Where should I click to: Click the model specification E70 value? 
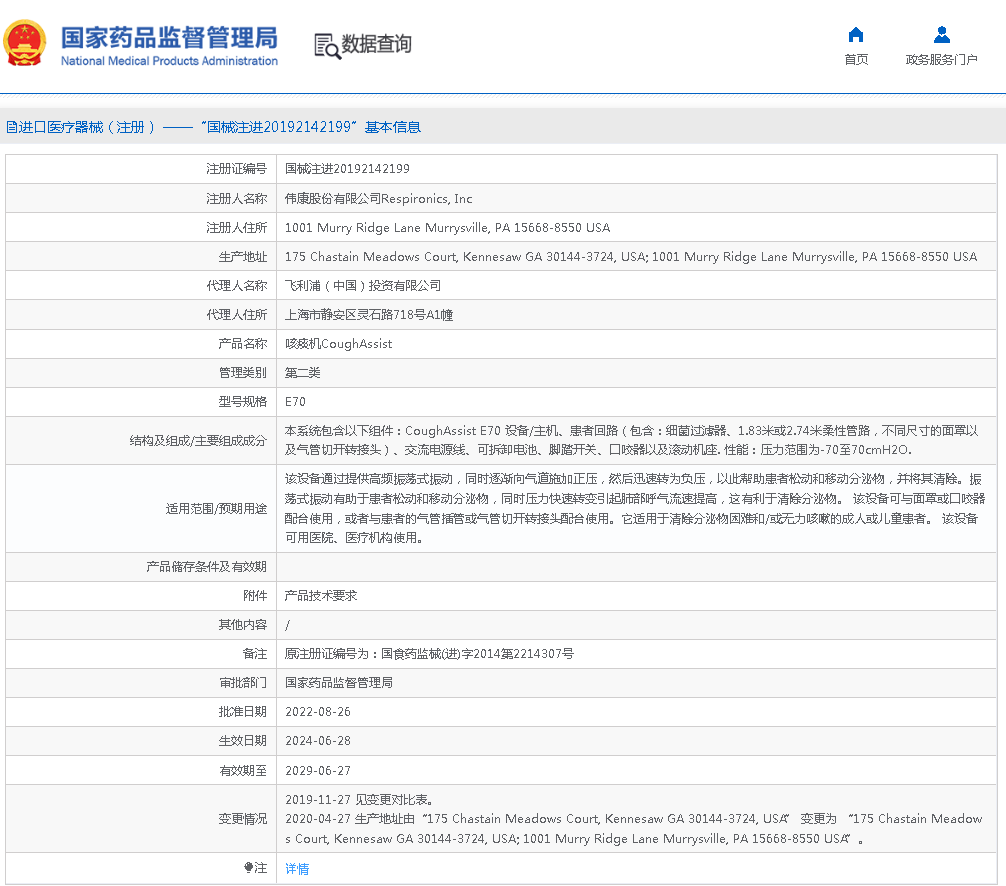(295, 401)
